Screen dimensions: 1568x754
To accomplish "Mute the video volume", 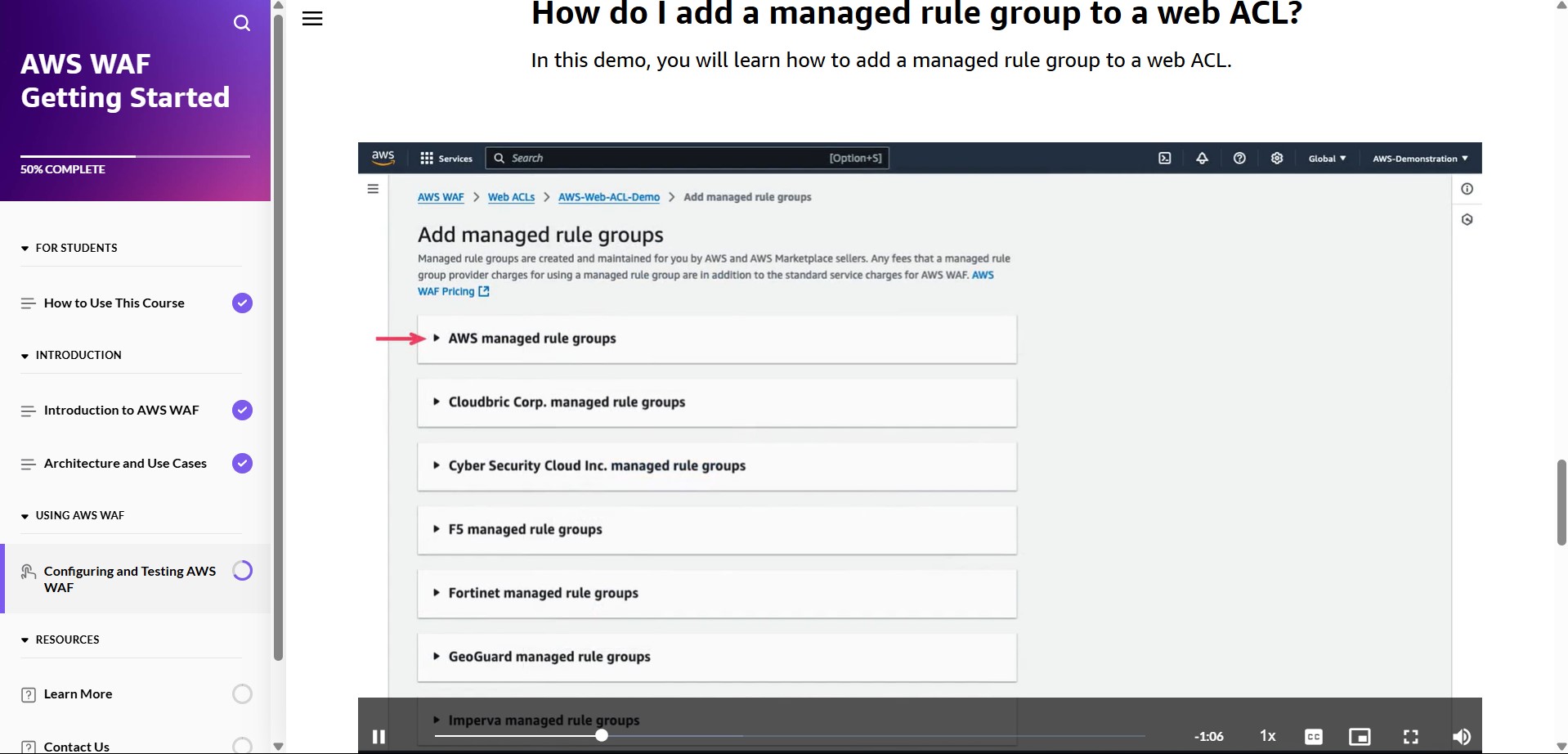I will point(1461,736).
